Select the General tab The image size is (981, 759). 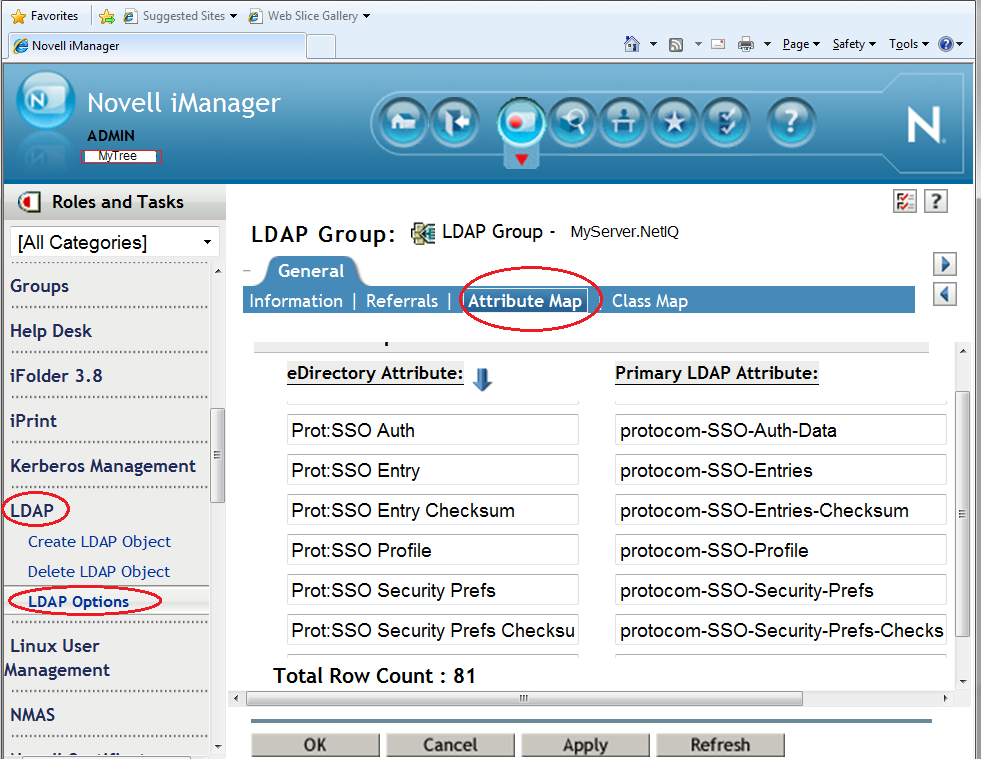311,271
